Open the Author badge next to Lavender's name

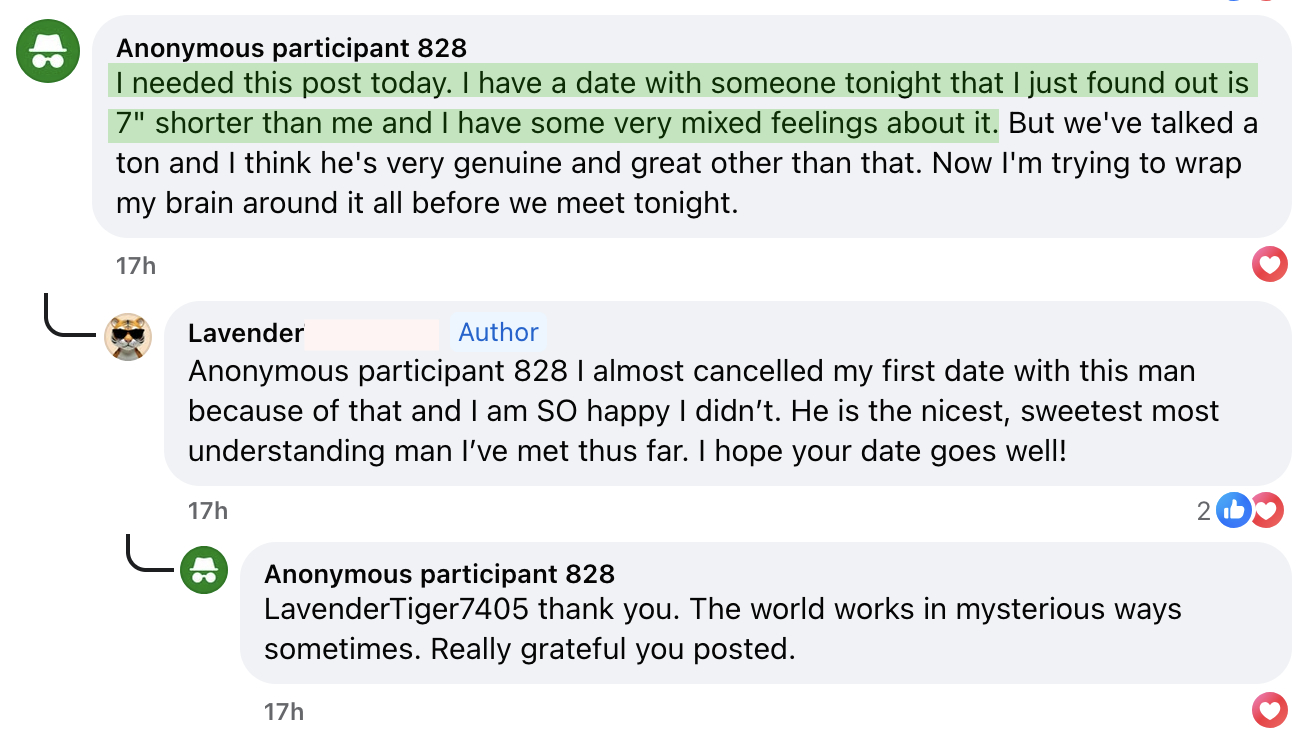tap(497, 332)
